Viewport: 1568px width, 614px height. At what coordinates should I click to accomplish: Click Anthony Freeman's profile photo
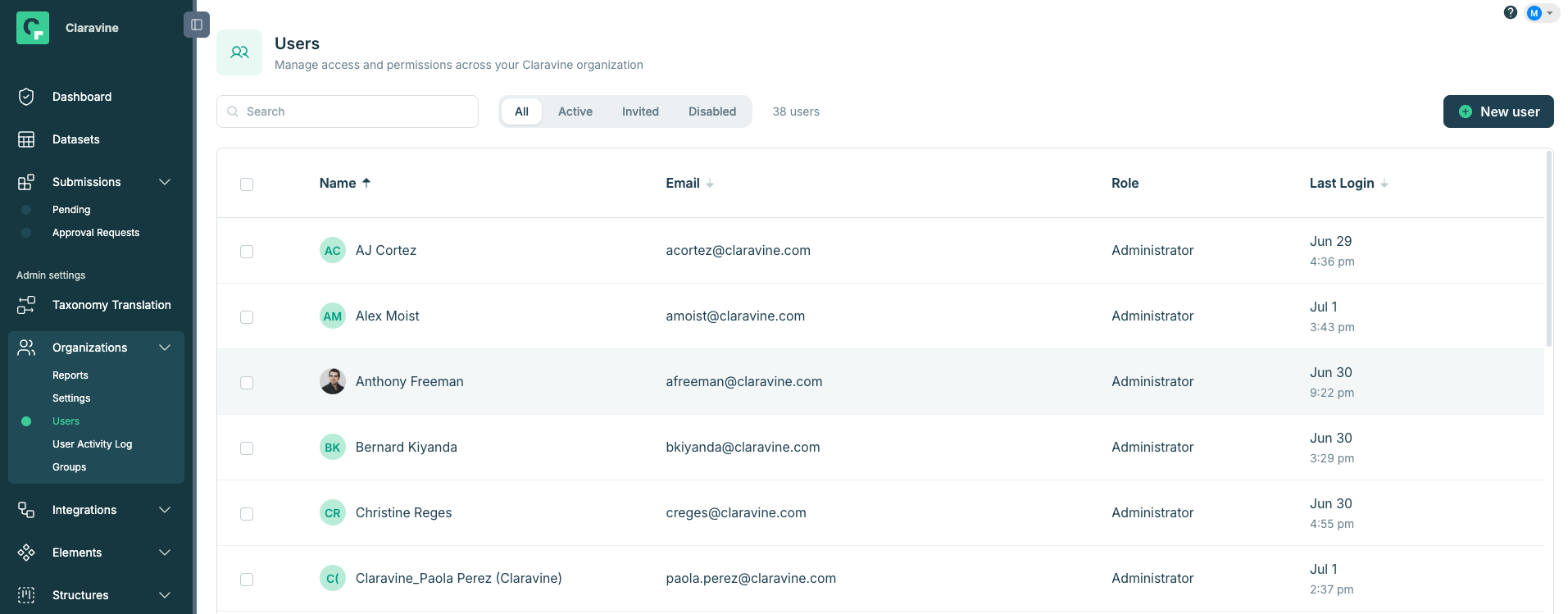point(333,382)
